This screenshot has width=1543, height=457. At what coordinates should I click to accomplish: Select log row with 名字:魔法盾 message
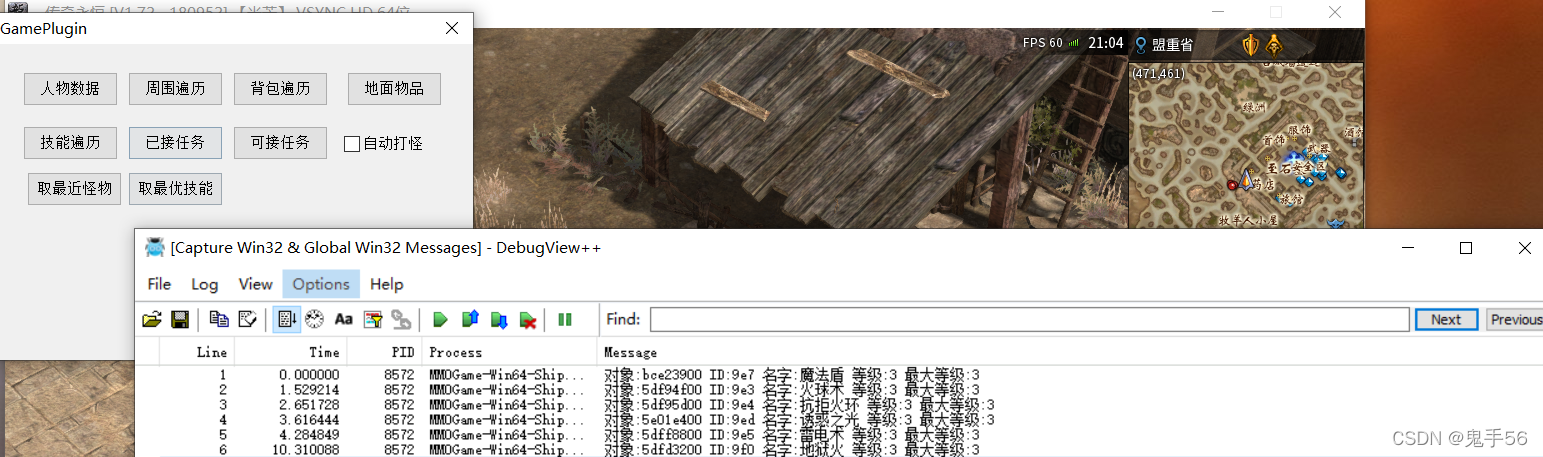(x=839, y=374)
